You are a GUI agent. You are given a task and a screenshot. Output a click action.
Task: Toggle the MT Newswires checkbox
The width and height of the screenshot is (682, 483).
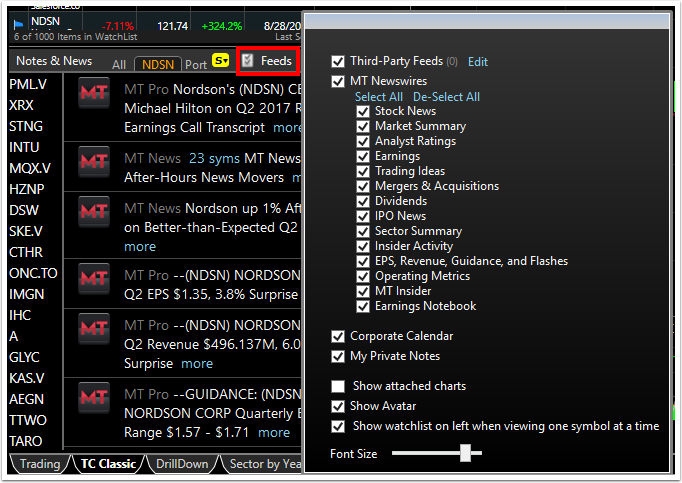click(x=338, y=81)
